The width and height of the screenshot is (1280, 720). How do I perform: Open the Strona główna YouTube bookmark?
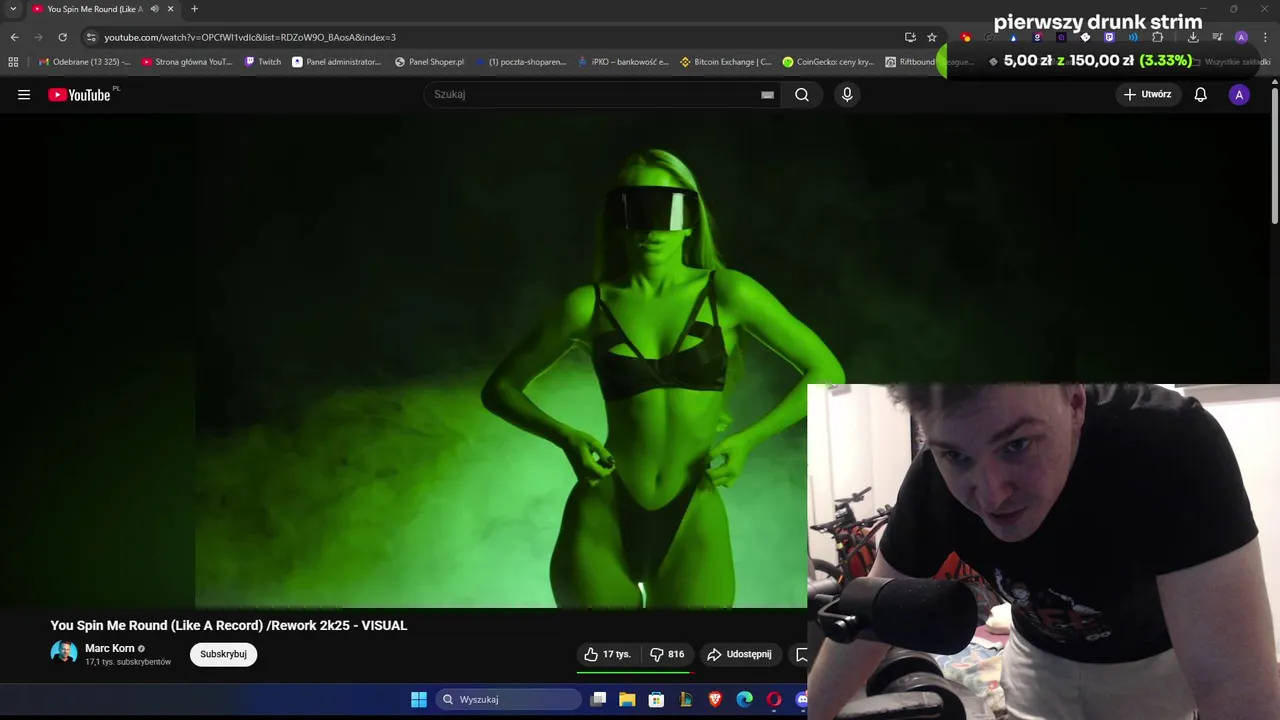click(x=187, y=62)
